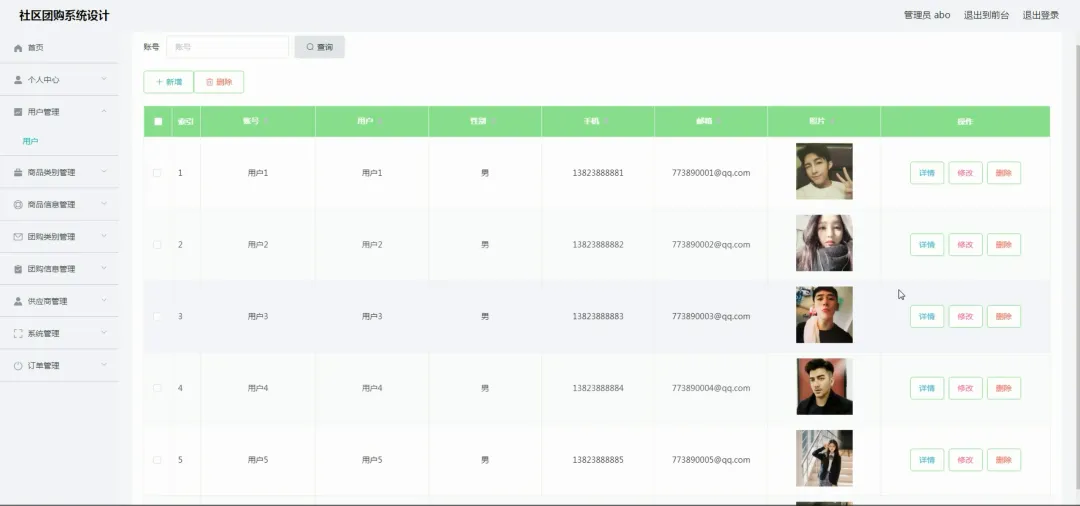The width and height of the screenshot is (1080, 506).
Task: Click 修改 for 用户2 row
Action: click(966, 244)
